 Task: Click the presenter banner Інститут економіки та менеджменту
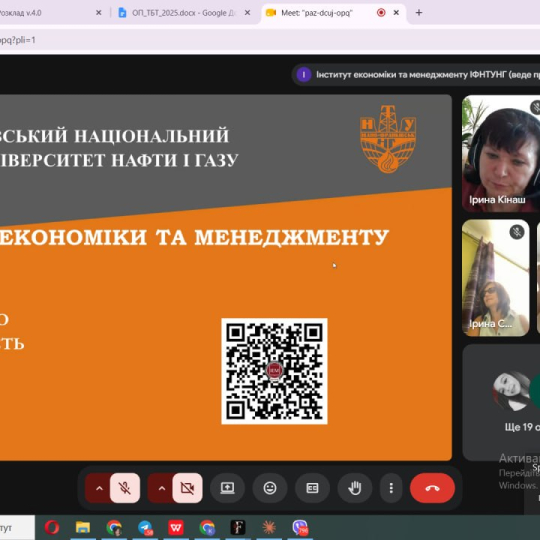tap(416, 74)
